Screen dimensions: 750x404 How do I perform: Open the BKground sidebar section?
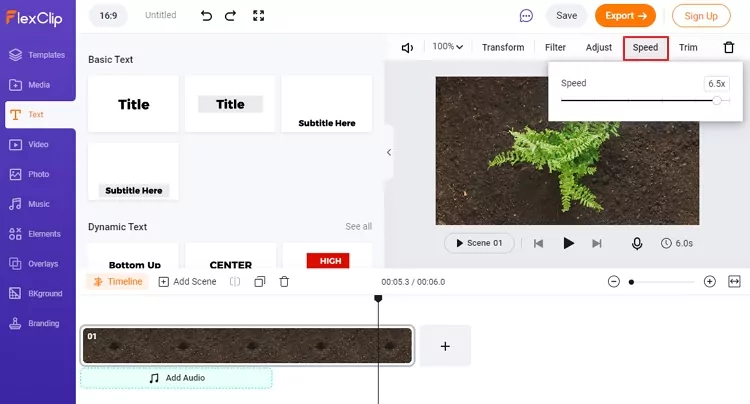[37, 294]
